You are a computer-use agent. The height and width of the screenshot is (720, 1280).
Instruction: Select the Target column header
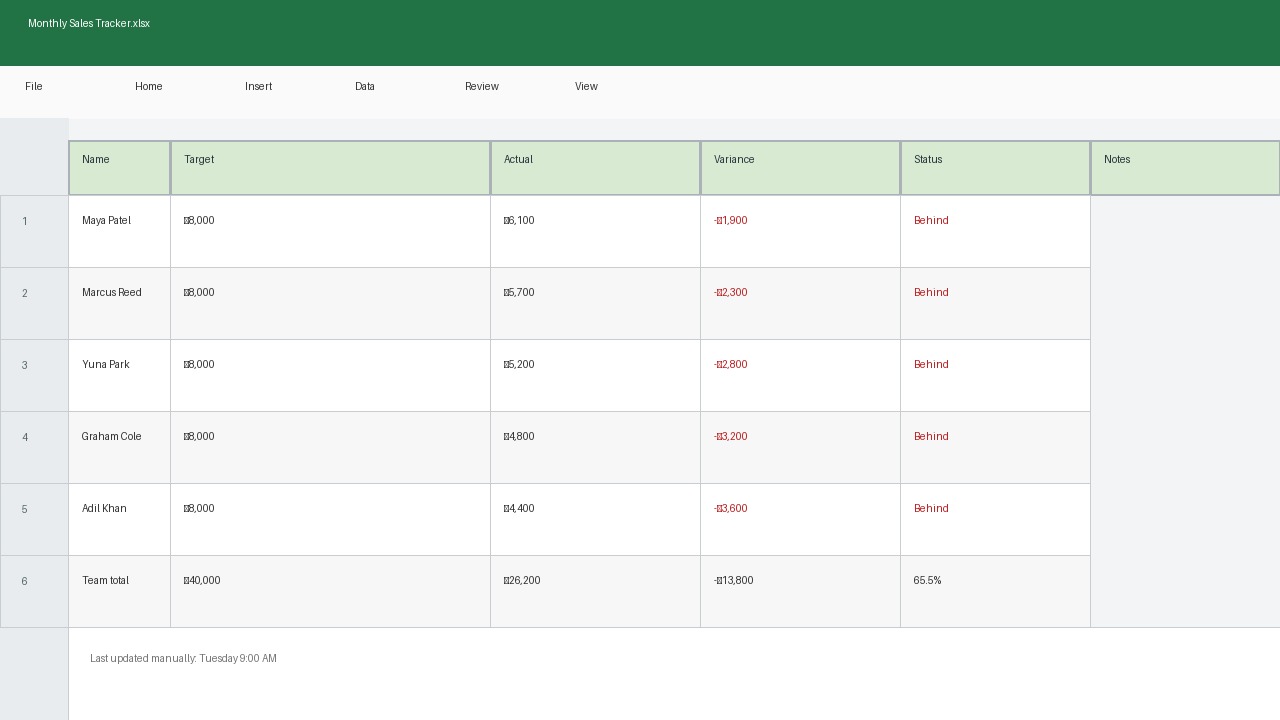click(330, 168)
